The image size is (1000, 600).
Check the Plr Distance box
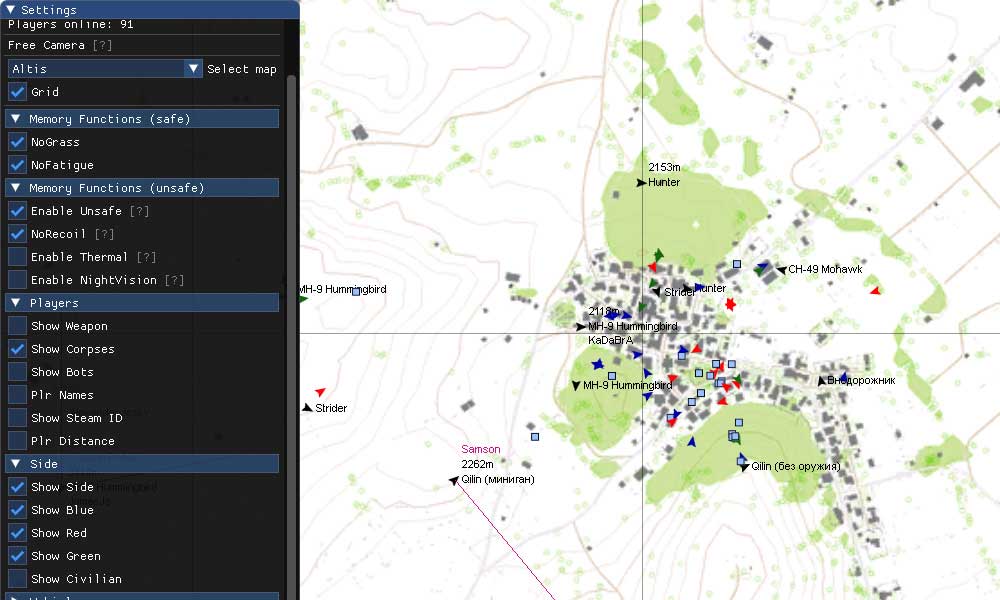[17, 441]
